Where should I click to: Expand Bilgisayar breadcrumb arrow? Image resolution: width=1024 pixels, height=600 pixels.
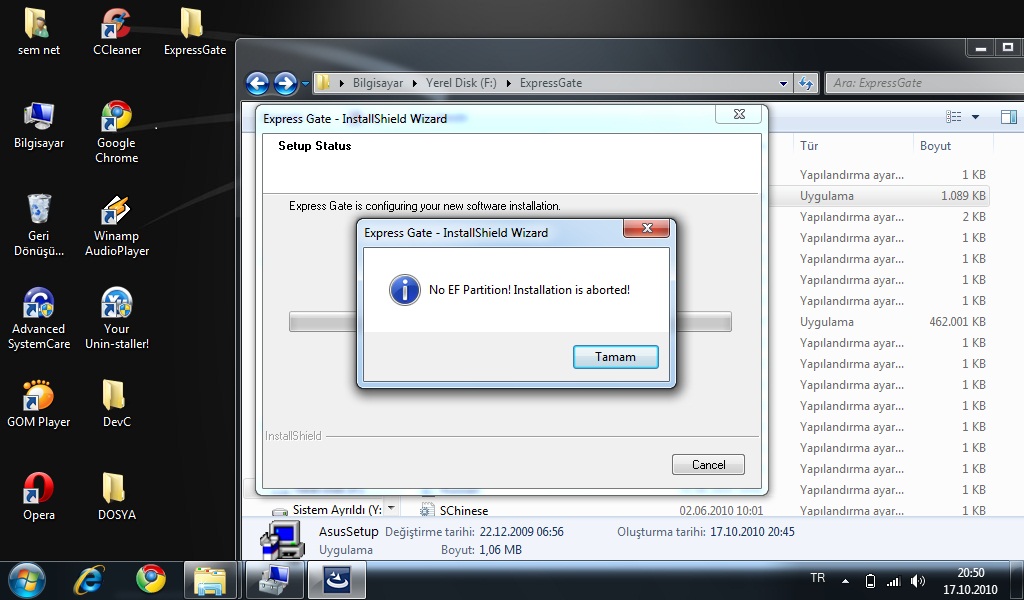click(414, 83)
